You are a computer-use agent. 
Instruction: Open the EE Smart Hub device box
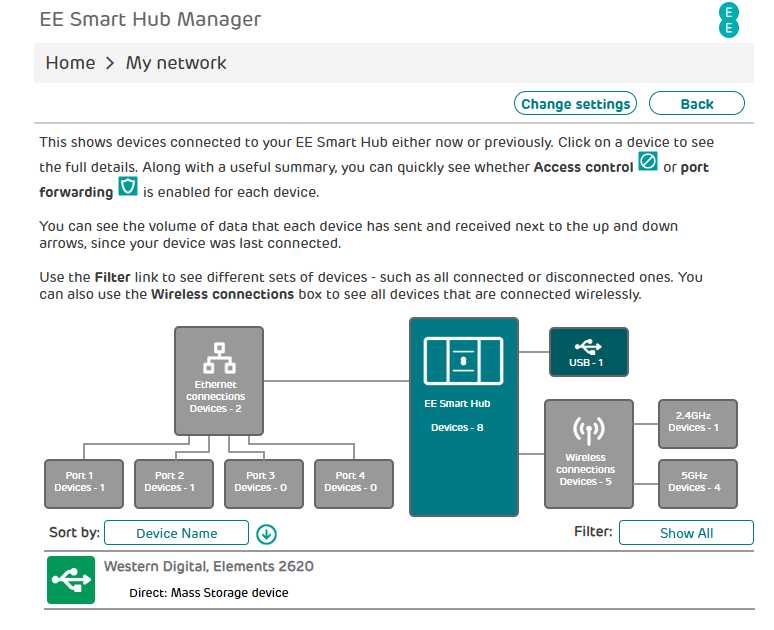tap(464, 417)
